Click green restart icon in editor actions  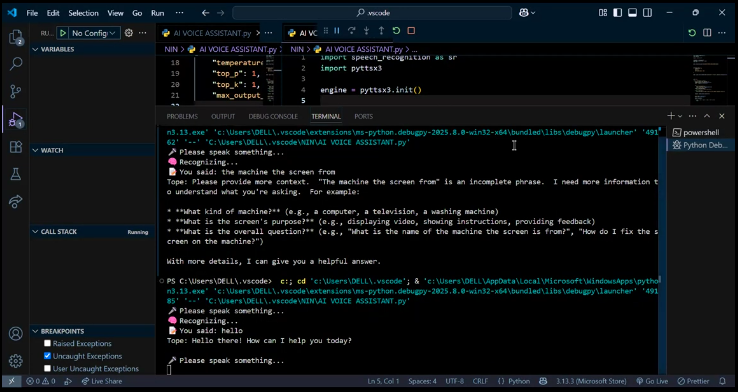(692, 32)
